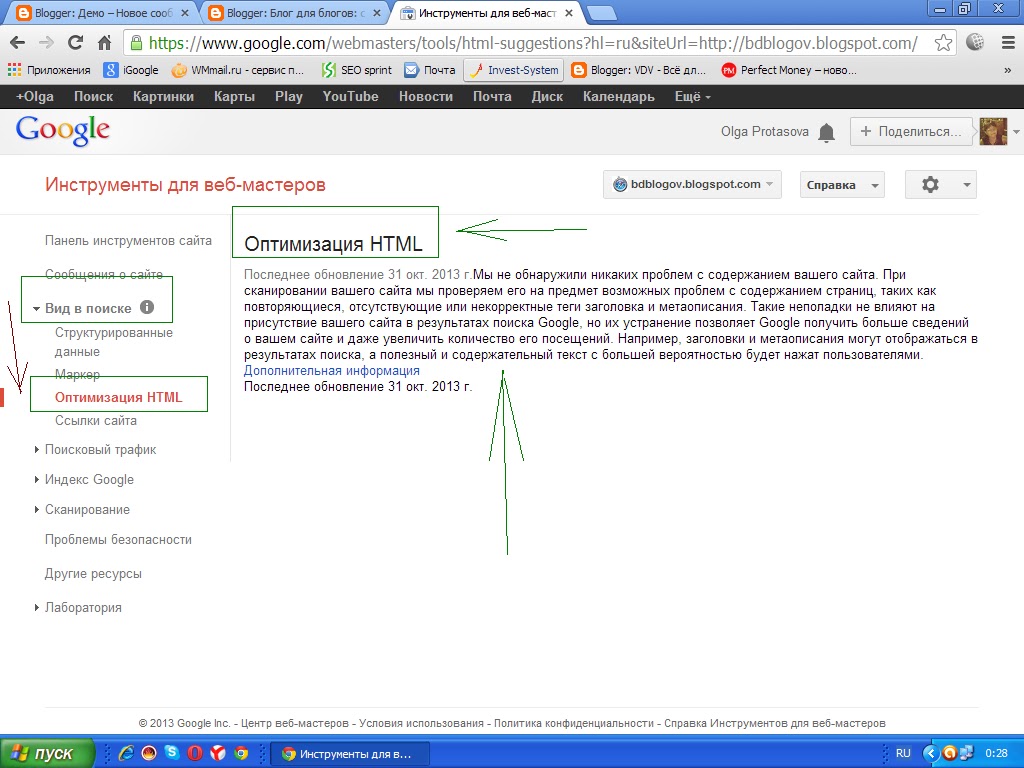Open Структурированные данные in sidebar
Image resolution: width=1024 pixels, height=768 pixels.
pyautogui.click(x=114, y=342)
